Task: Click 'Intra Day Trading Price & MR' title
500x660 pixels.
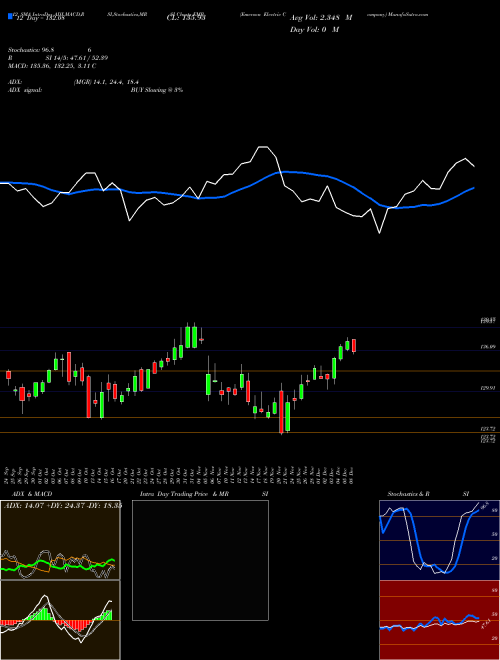Action: [184, 494]
